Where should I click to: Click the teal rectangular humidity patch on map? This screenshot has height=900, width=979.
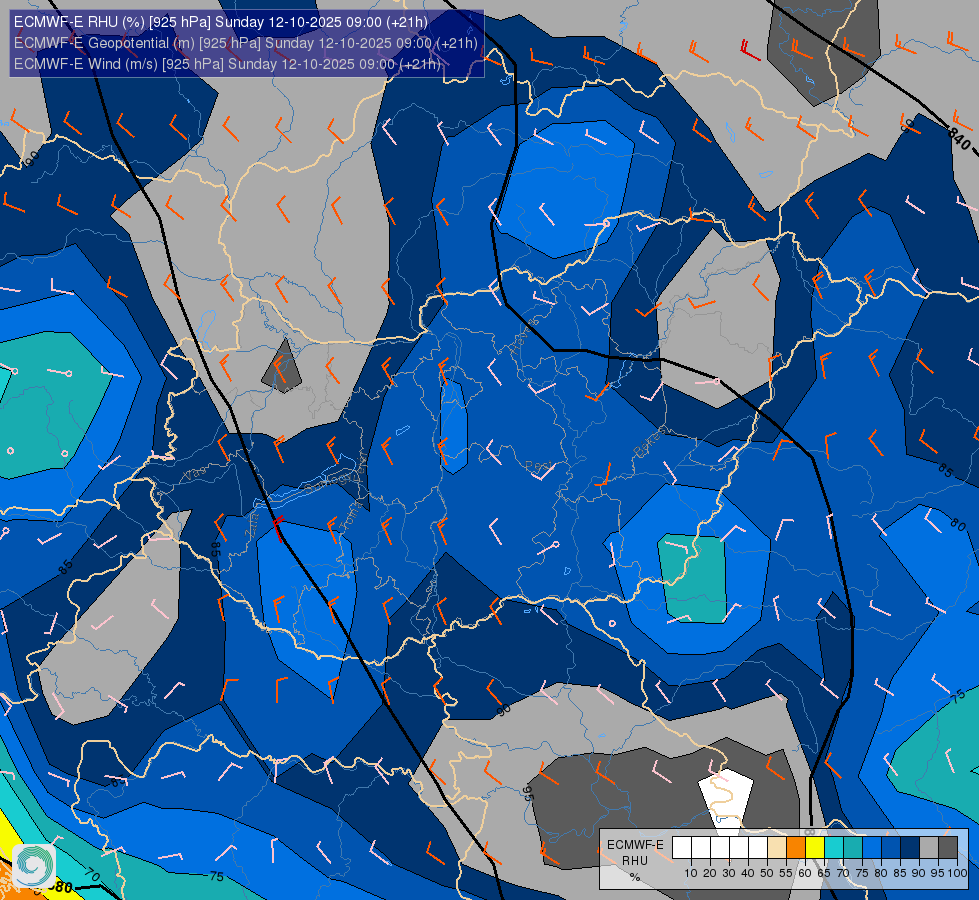(x=693, y=579)
